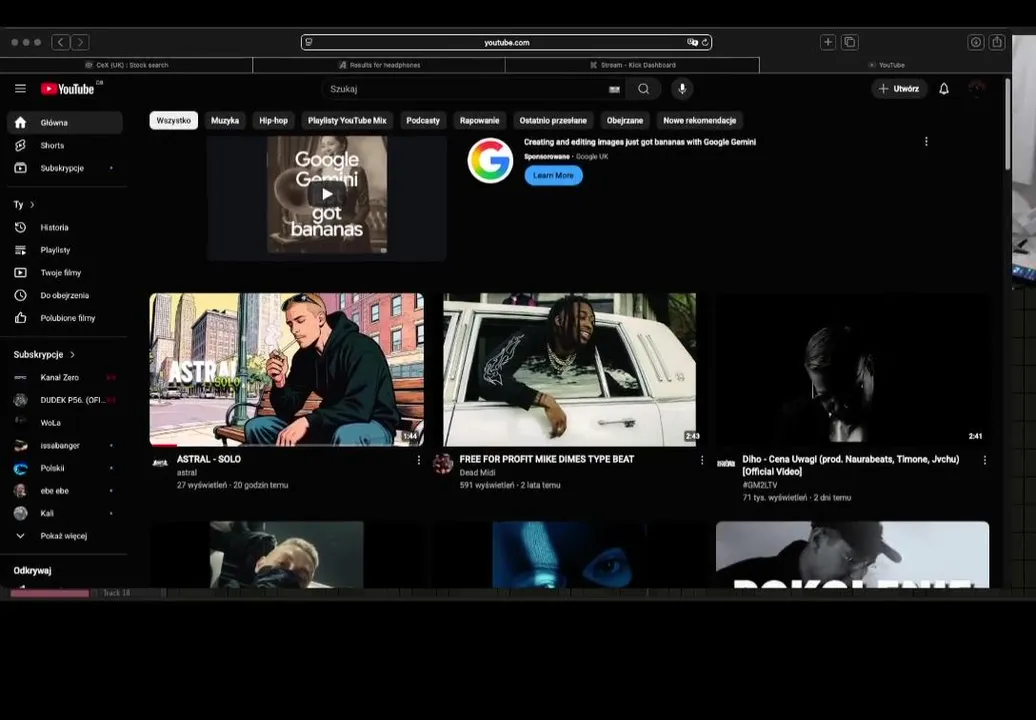The height and width of the screenshot is (720, 1036).
Task: Open the #GM2LTV channel name link
Action: pos(760,485)
